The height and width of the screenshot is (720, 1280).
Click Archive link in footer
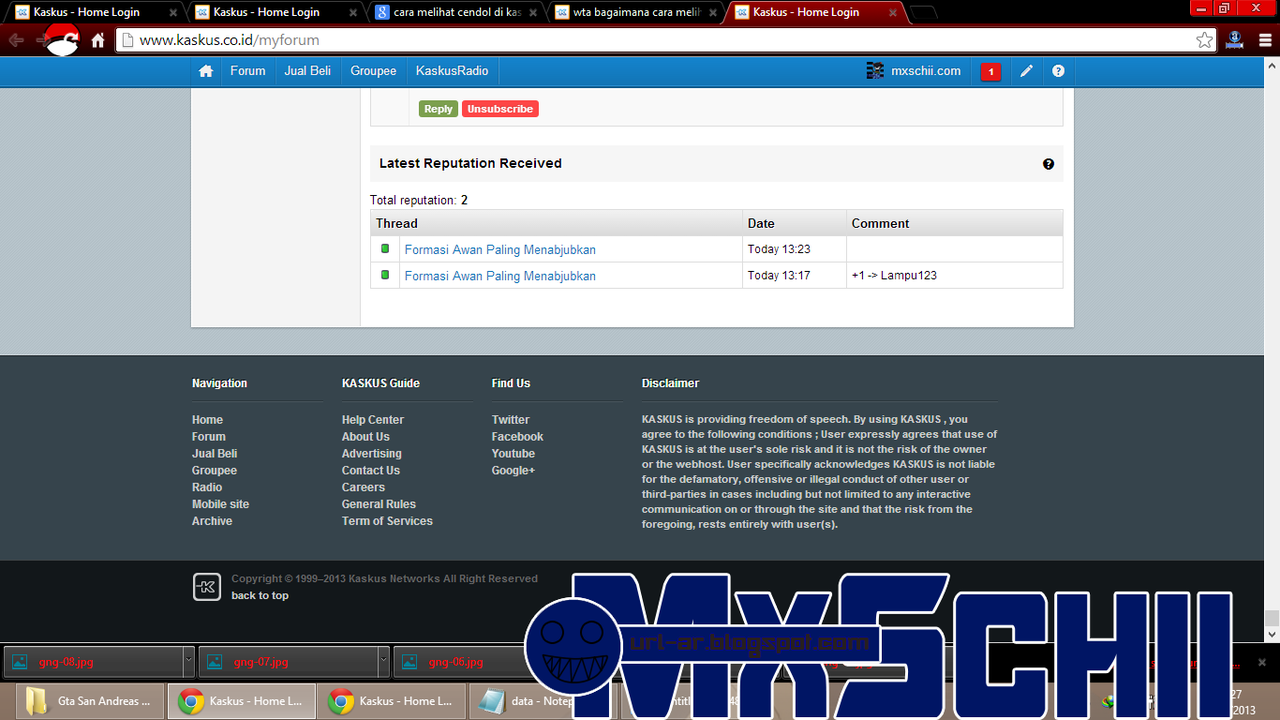(x=212, y=522)
